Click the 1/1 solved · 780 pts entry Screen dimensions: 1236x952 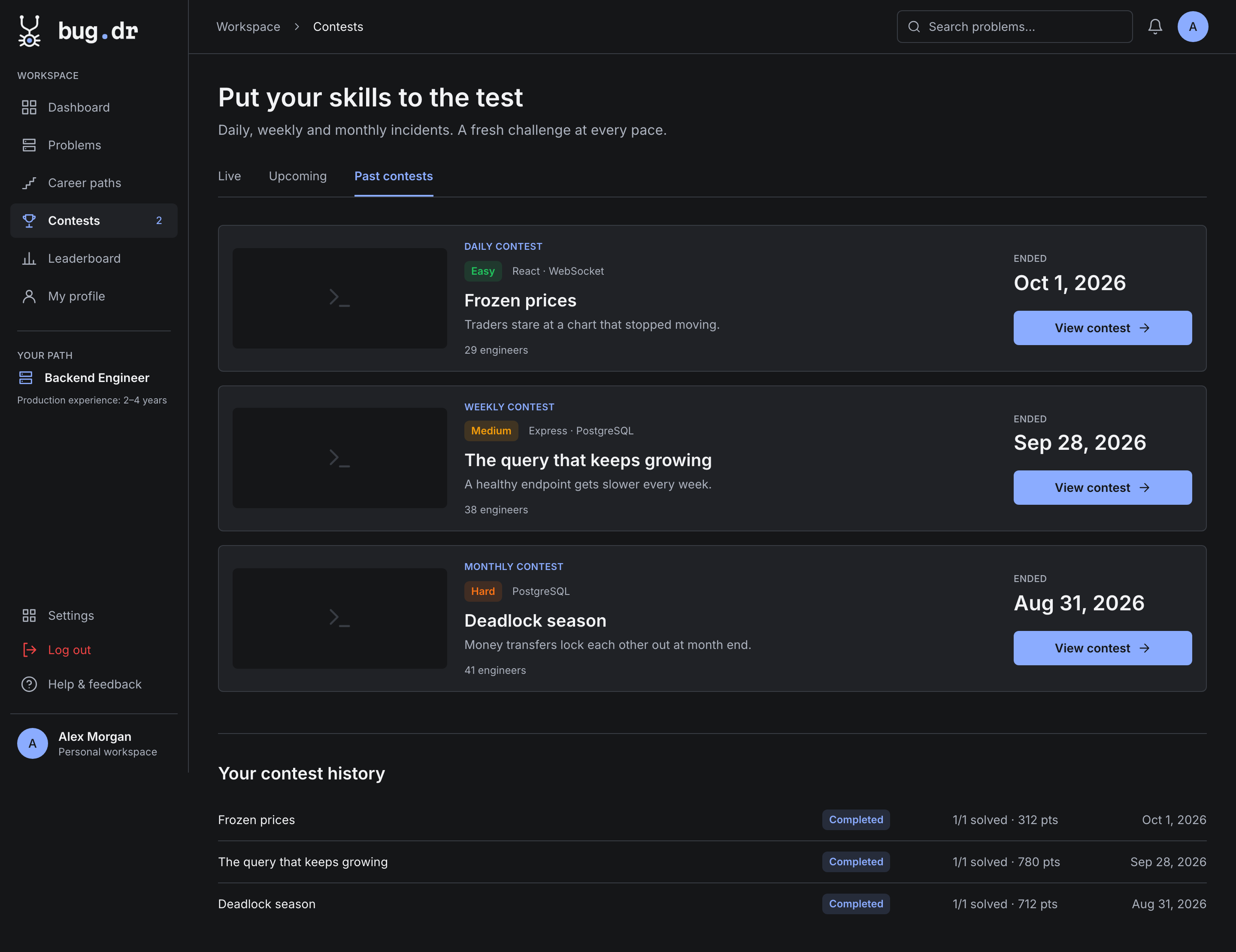point(1006,862)
